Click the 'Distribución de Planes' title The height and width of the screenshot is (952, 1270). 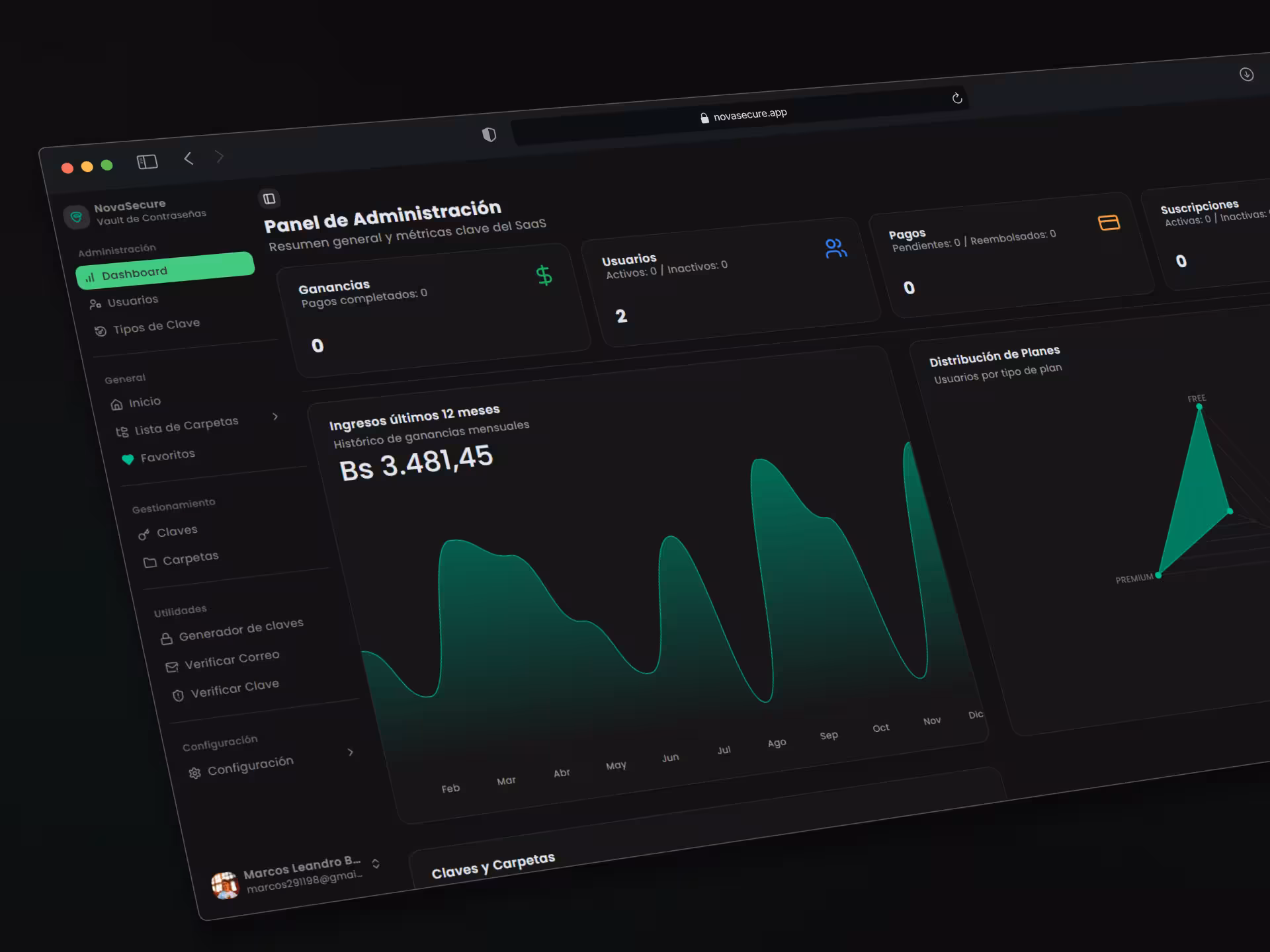click(x=994, y=356)
